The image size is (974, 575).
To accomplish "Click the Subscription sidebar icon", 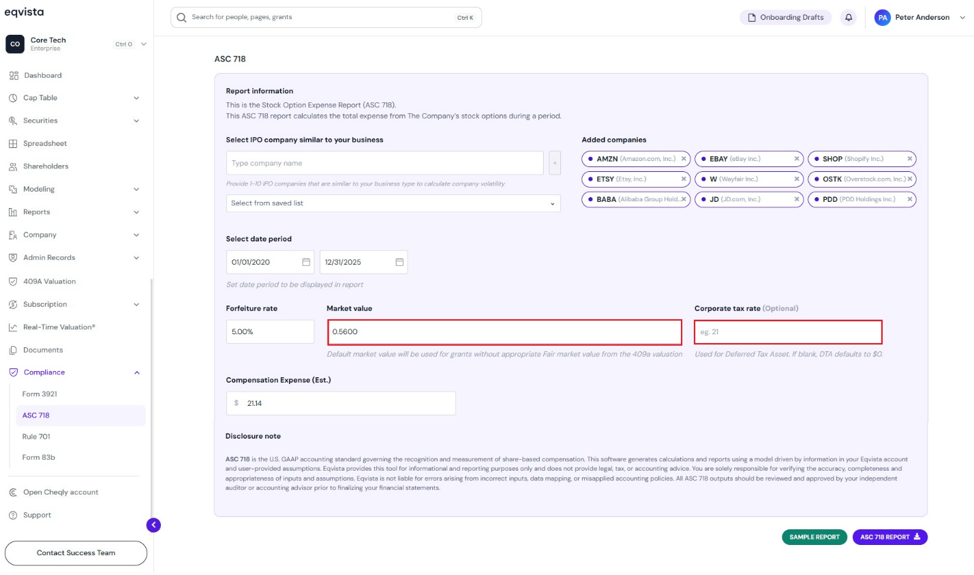I will (x=13, y=304).
